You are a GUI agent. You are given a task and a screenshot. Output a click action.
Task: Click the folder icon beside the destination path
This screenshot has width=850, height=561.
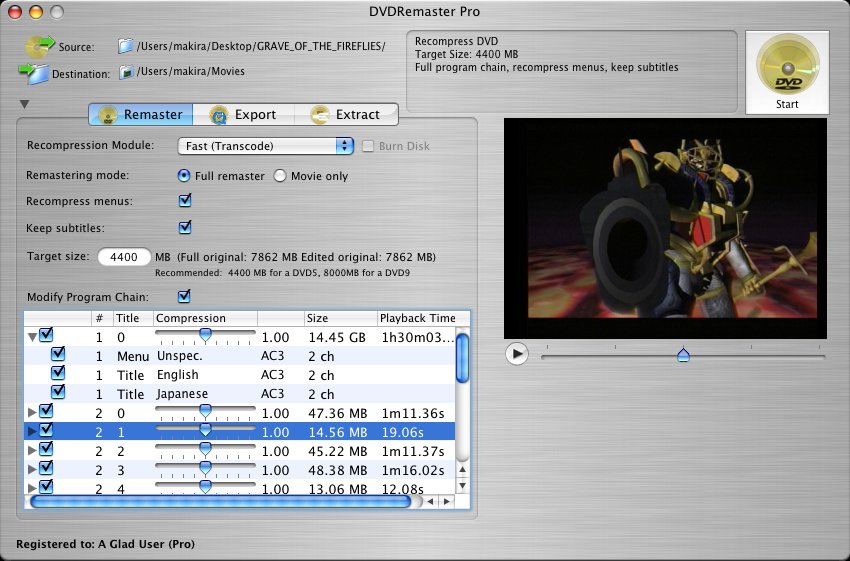coord(126,72)
